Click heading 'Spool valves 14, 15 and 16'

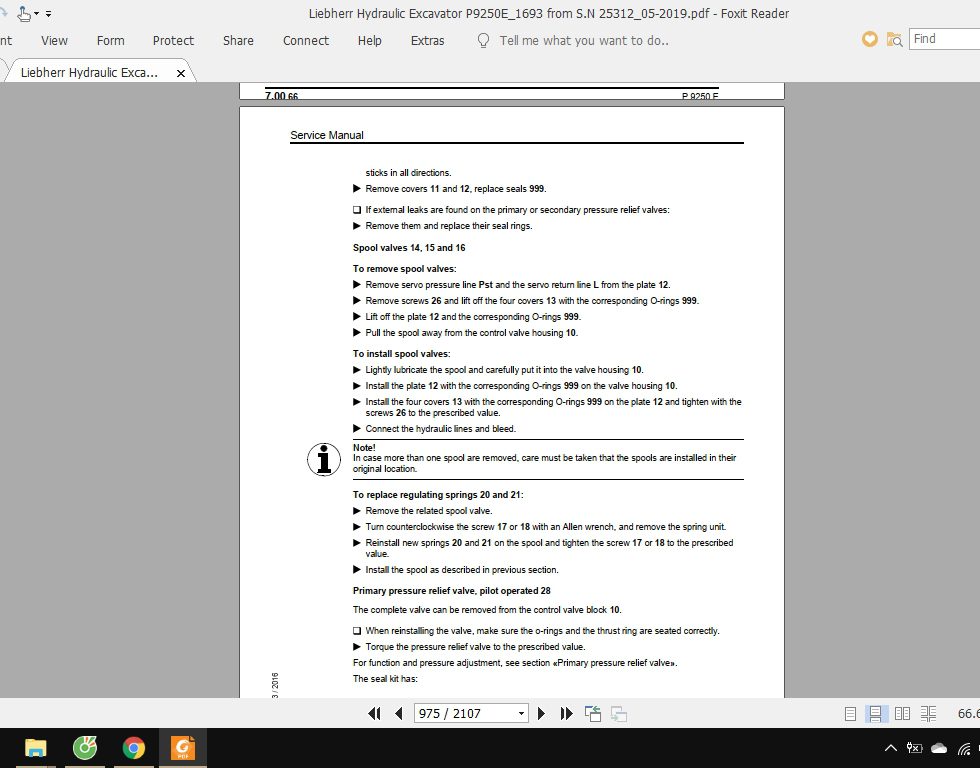pos(409,247)
